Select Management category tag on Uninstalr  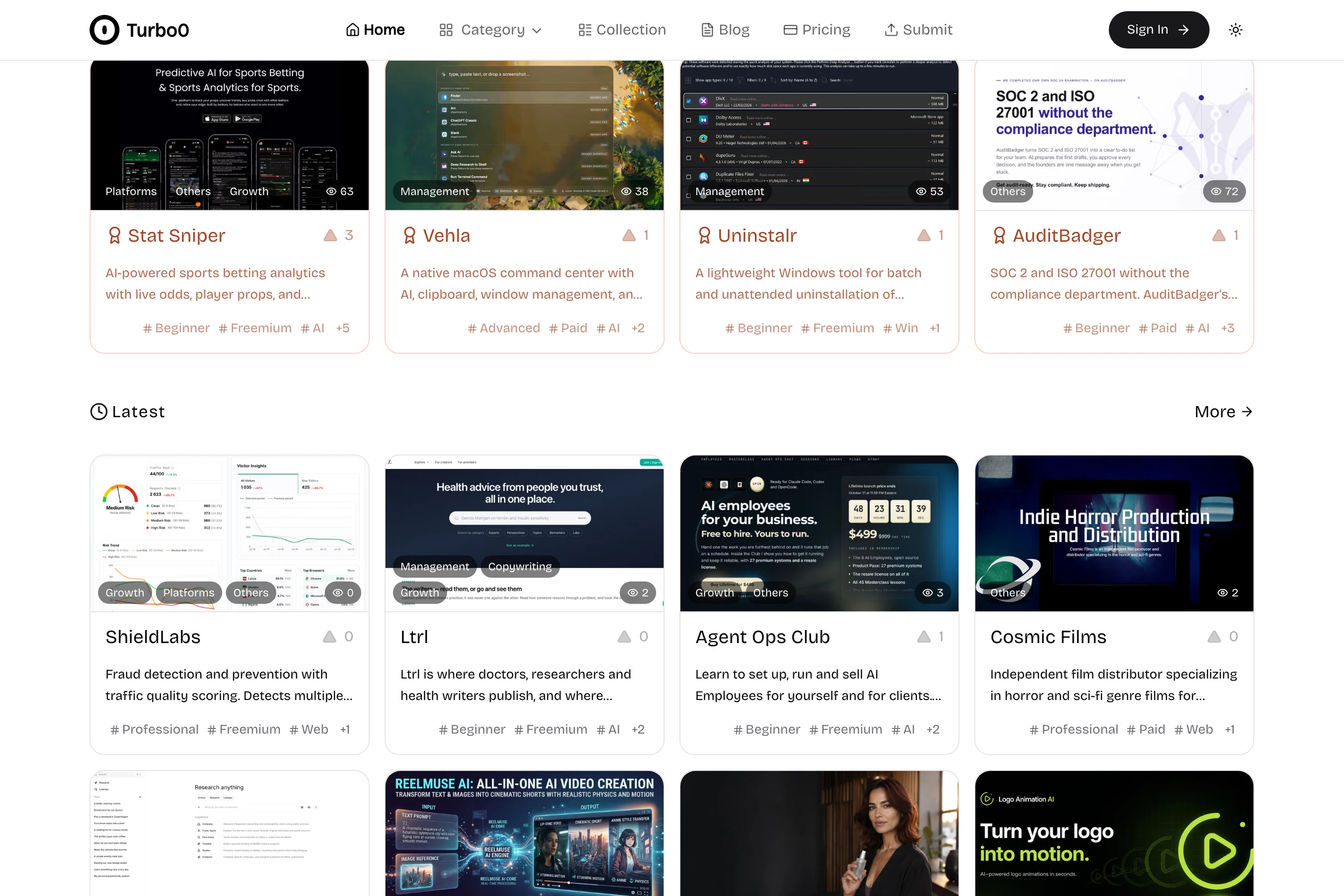click(x=730, y=191)
